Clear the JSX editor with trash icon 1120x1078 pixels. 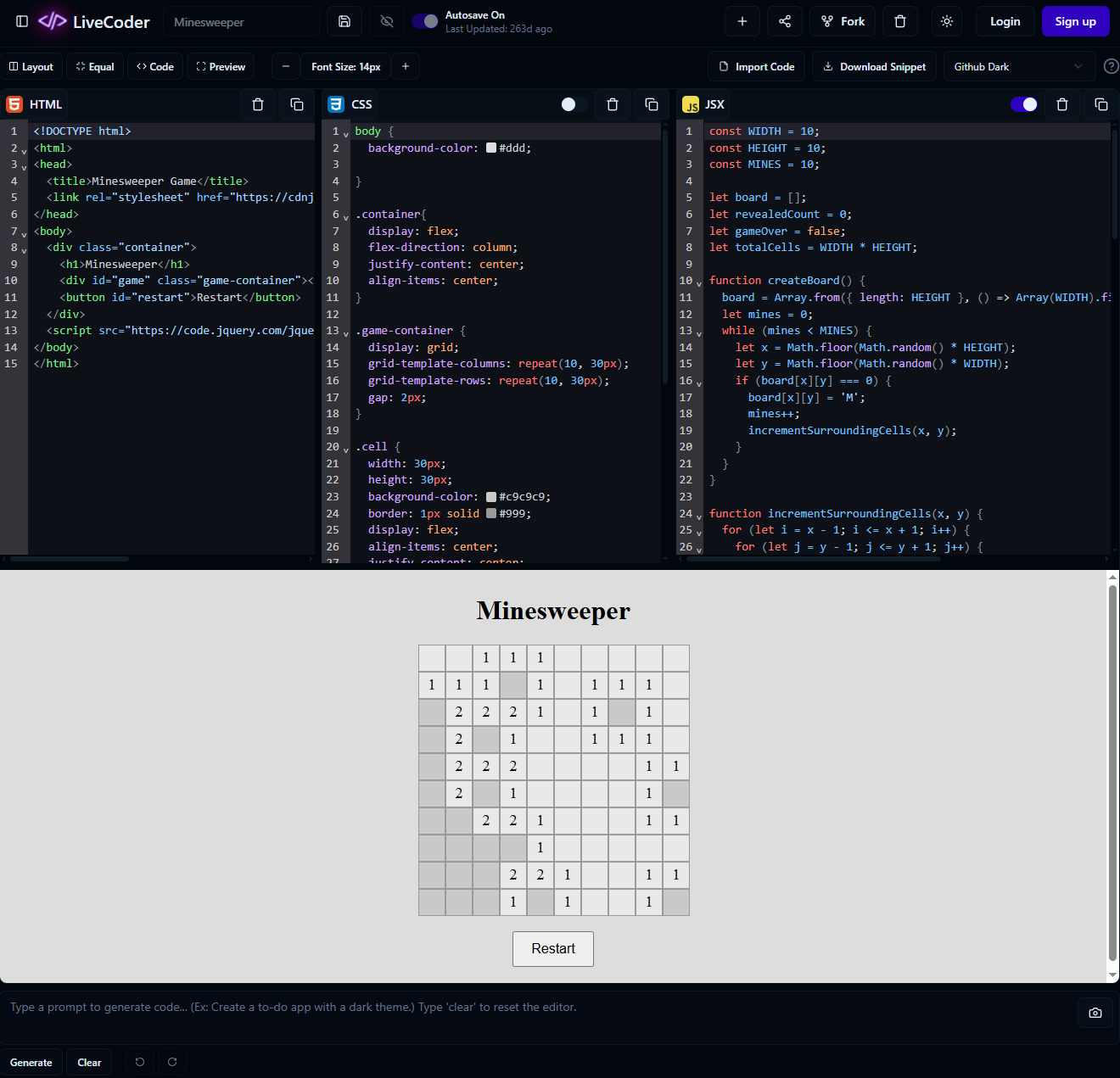coord(1062,104)
